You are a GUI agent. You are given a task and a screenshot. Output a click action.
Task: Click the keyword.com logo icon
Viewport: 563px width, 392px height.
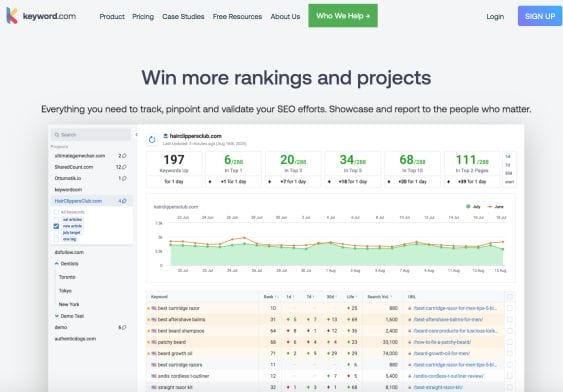tap(12, 16)
